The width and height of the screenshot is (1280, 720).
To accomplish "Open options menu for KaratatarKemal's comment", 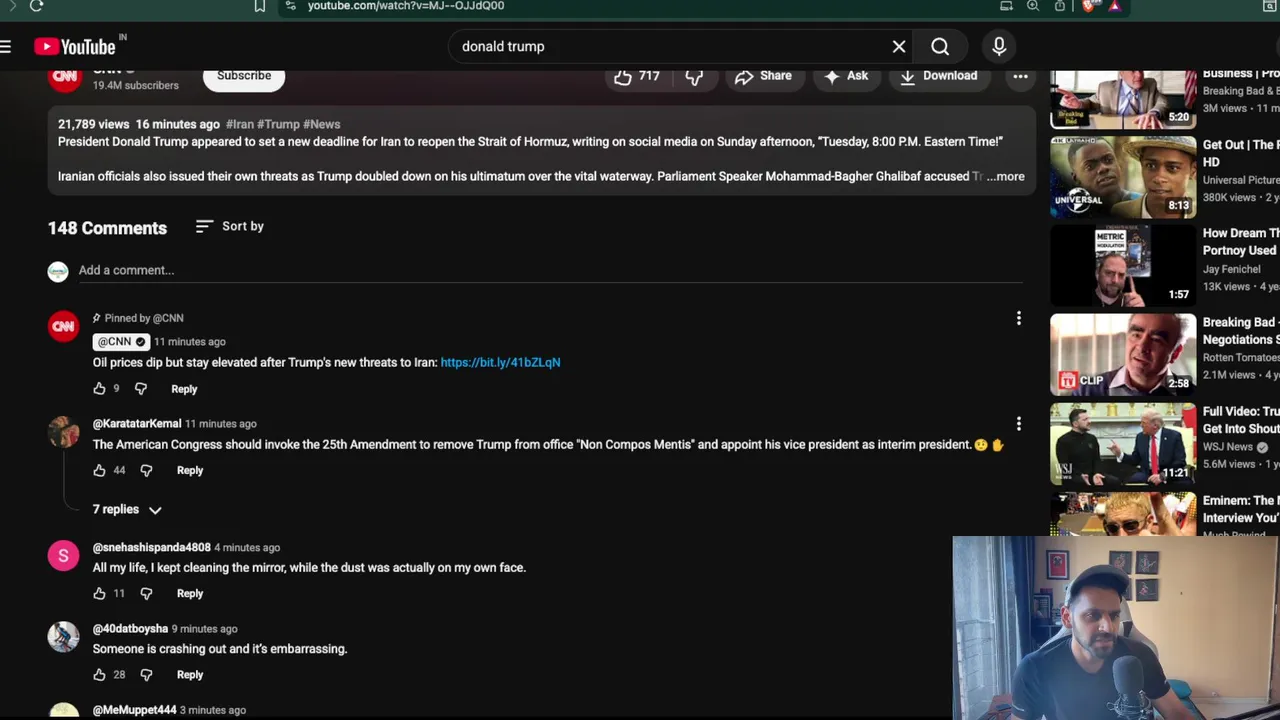I will pos(1018,424).
